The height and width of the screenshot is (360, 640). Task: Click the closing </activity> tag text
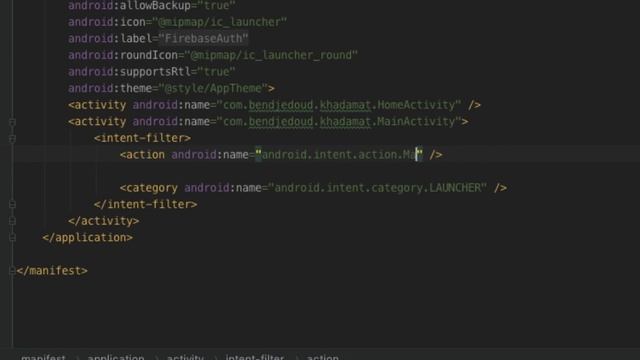(104, 221)
